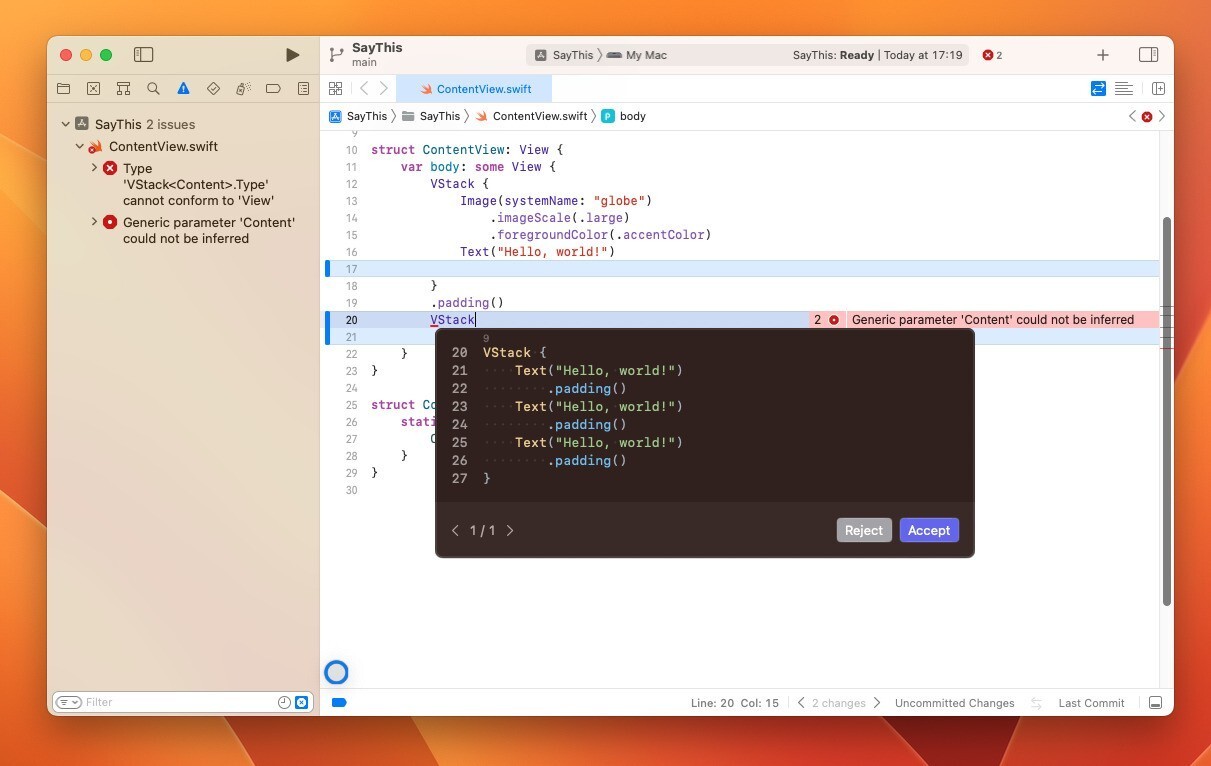
Task: Select the Find navigator magnifying glass
Action: click(153, 88)
